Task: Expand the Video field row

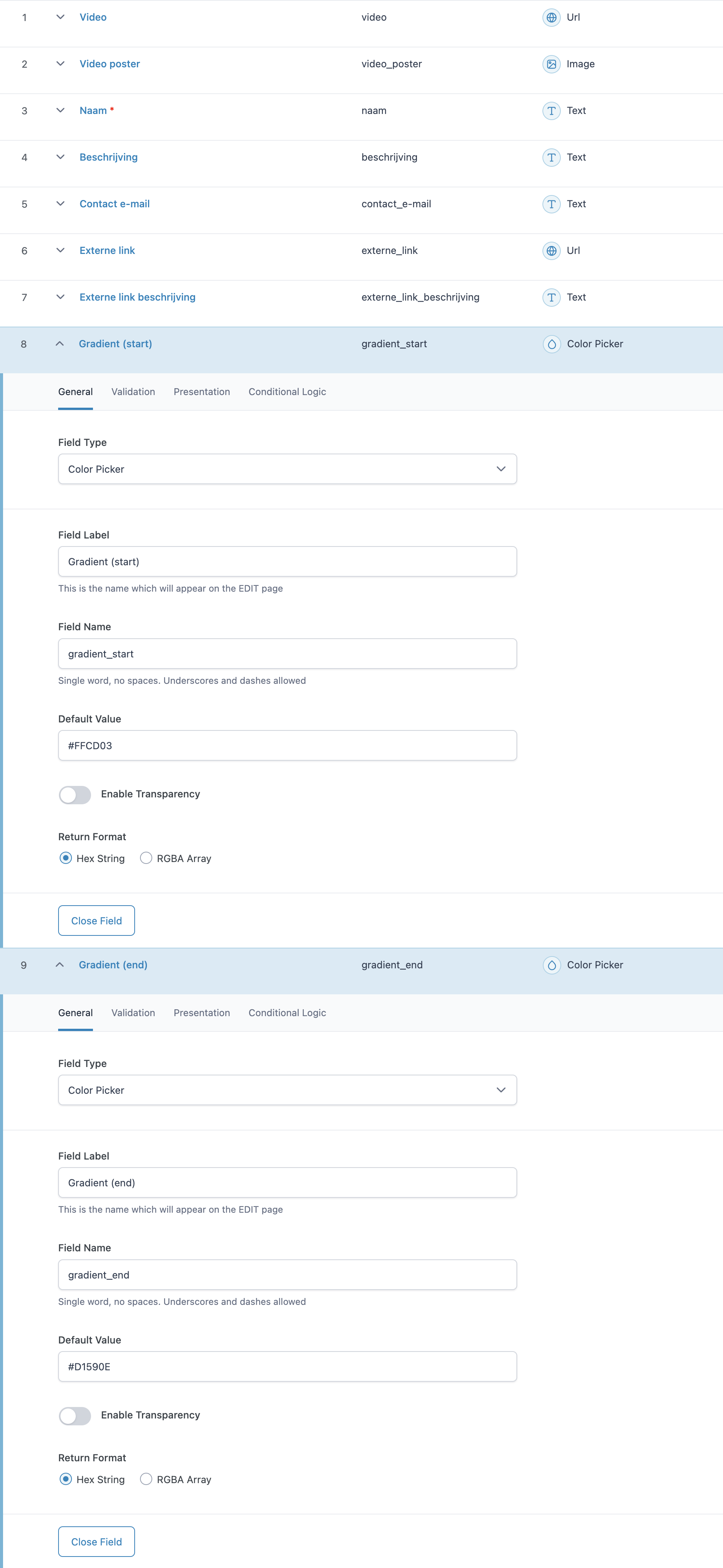Action: click(60, 17)
